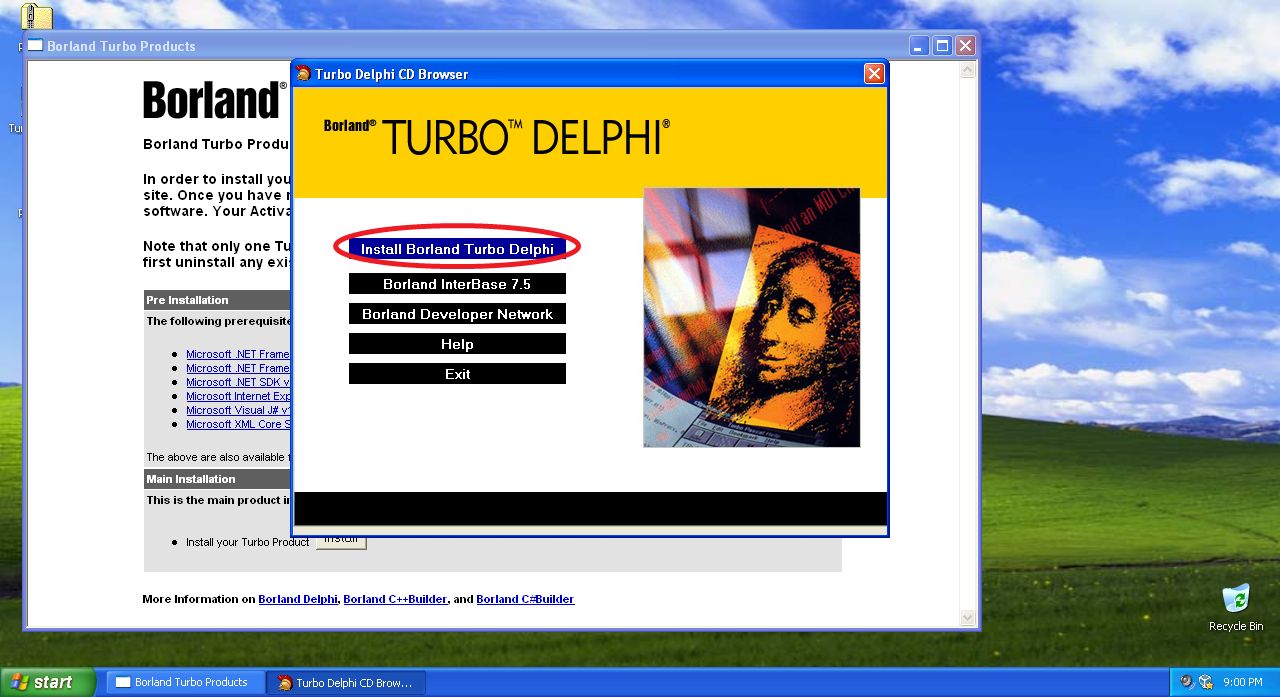Open the Borland C++Builder link
Viewport: 1280px width, 697px height.
pos(395,599)
